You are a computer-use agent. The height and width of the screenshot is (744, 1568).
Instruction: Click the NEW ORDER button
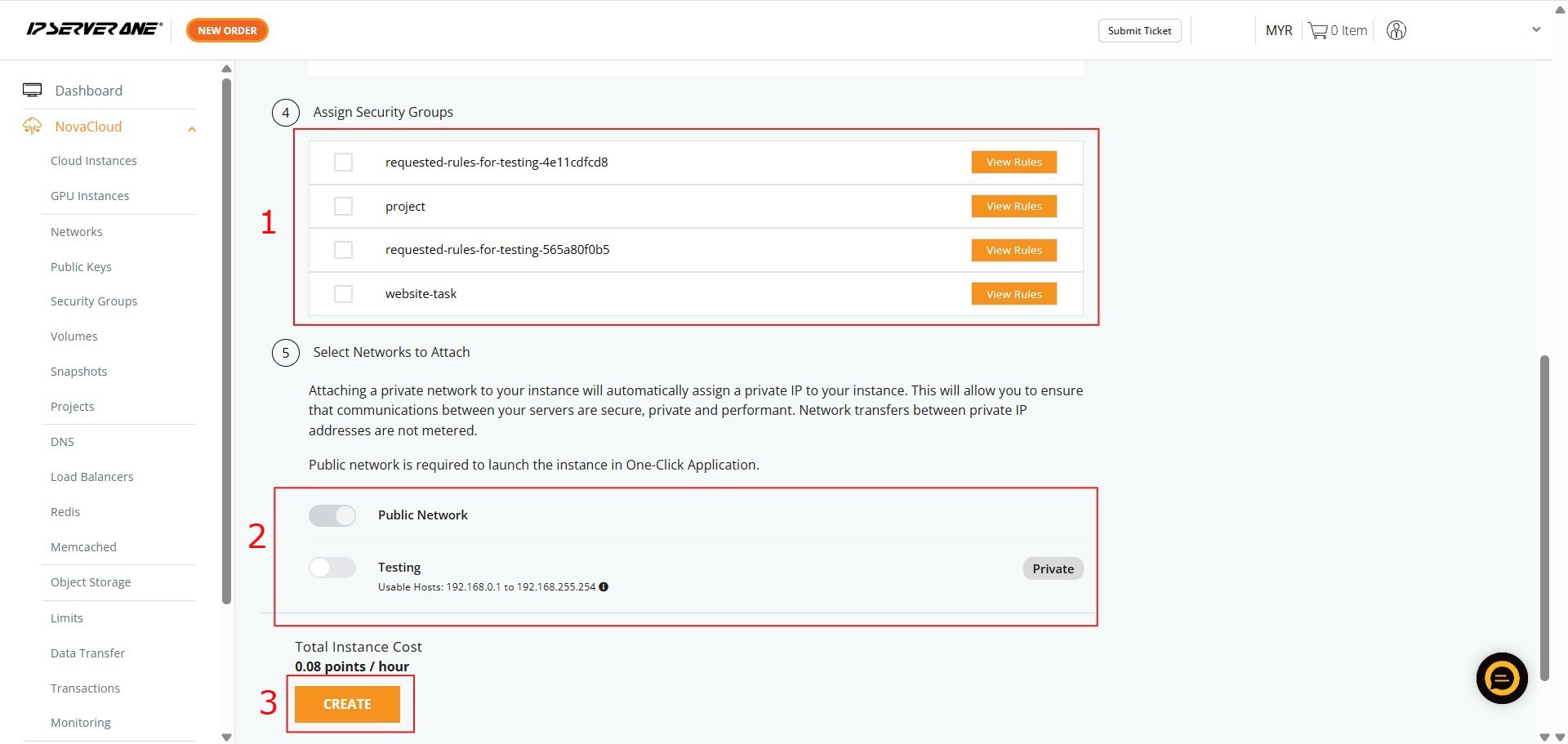click(x=227, y=31)
